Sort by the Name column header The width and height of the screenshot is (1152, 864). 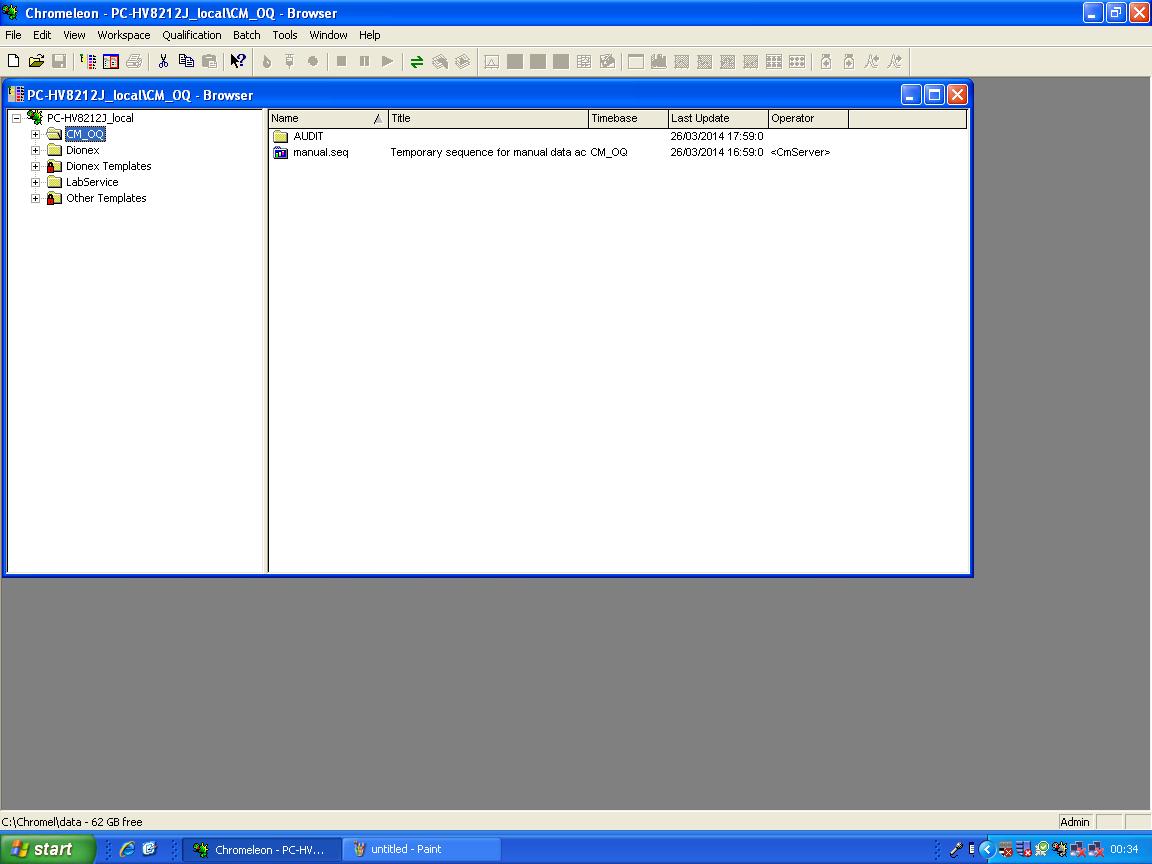pos(328,118)
